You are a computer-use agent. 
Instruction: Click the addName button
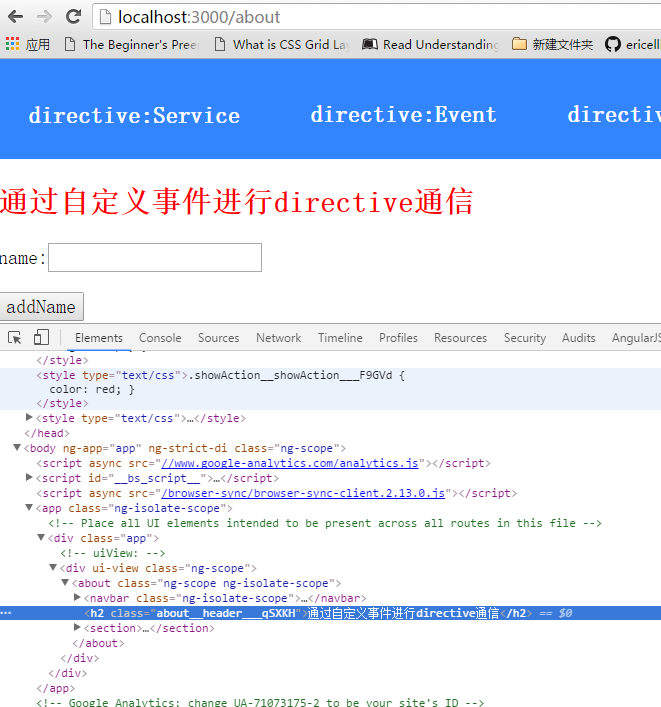[x=41, y=307]
